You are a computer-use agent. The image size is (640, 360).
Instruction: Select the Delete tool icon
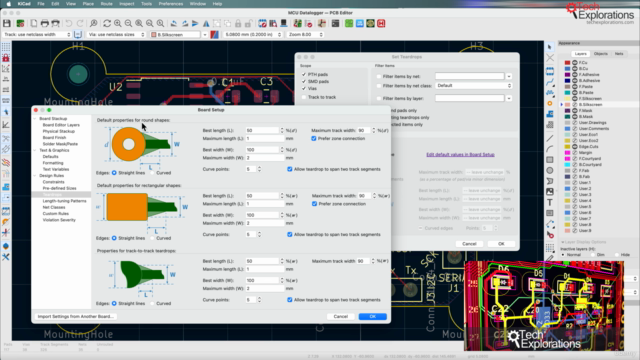coord(550,235)
